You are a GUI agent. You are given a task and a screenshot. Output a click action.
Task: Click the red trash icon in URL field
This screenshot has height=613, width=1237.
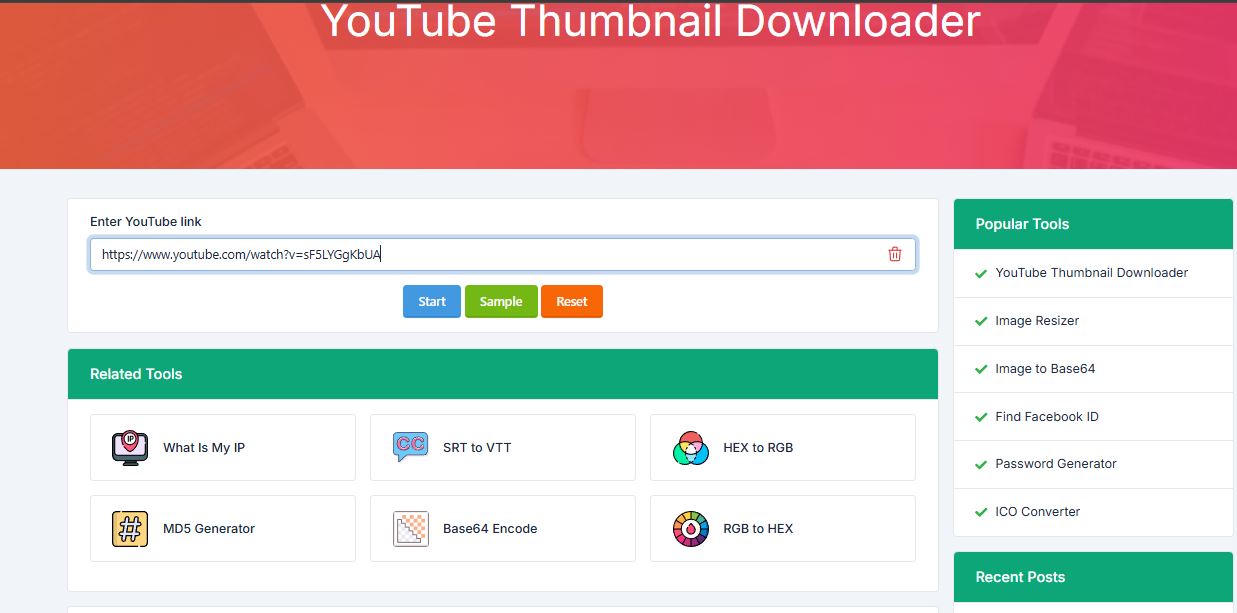tap(895, 254)
